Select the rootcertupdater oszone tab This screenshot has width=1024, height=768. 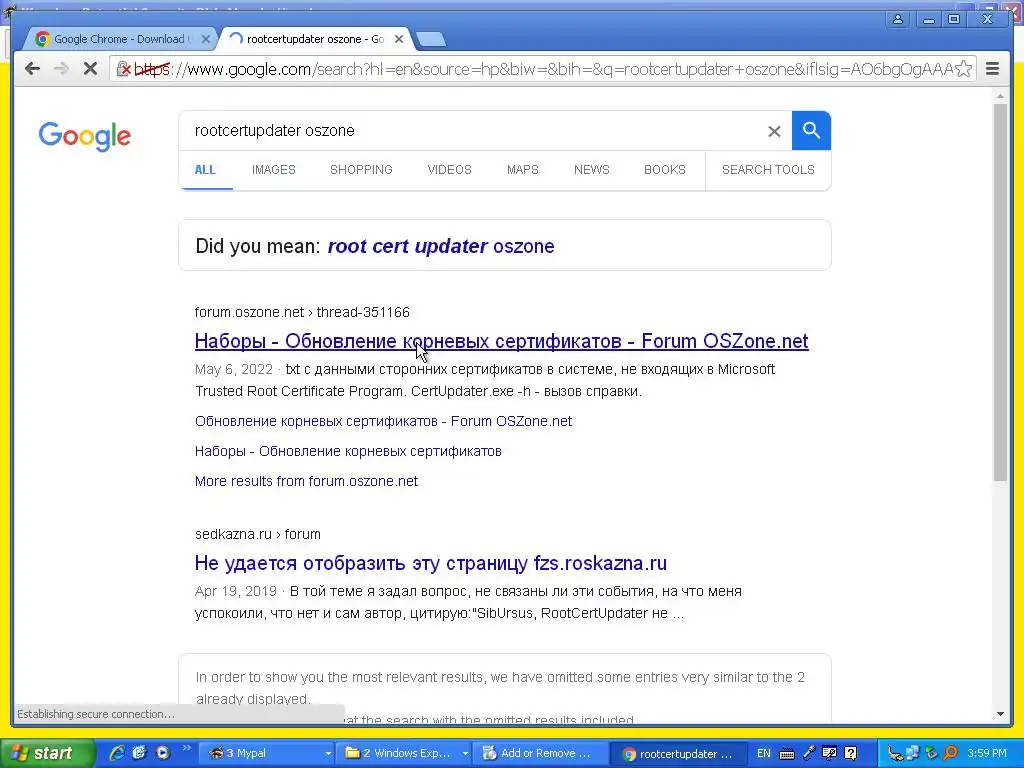(x=315, y=39)
